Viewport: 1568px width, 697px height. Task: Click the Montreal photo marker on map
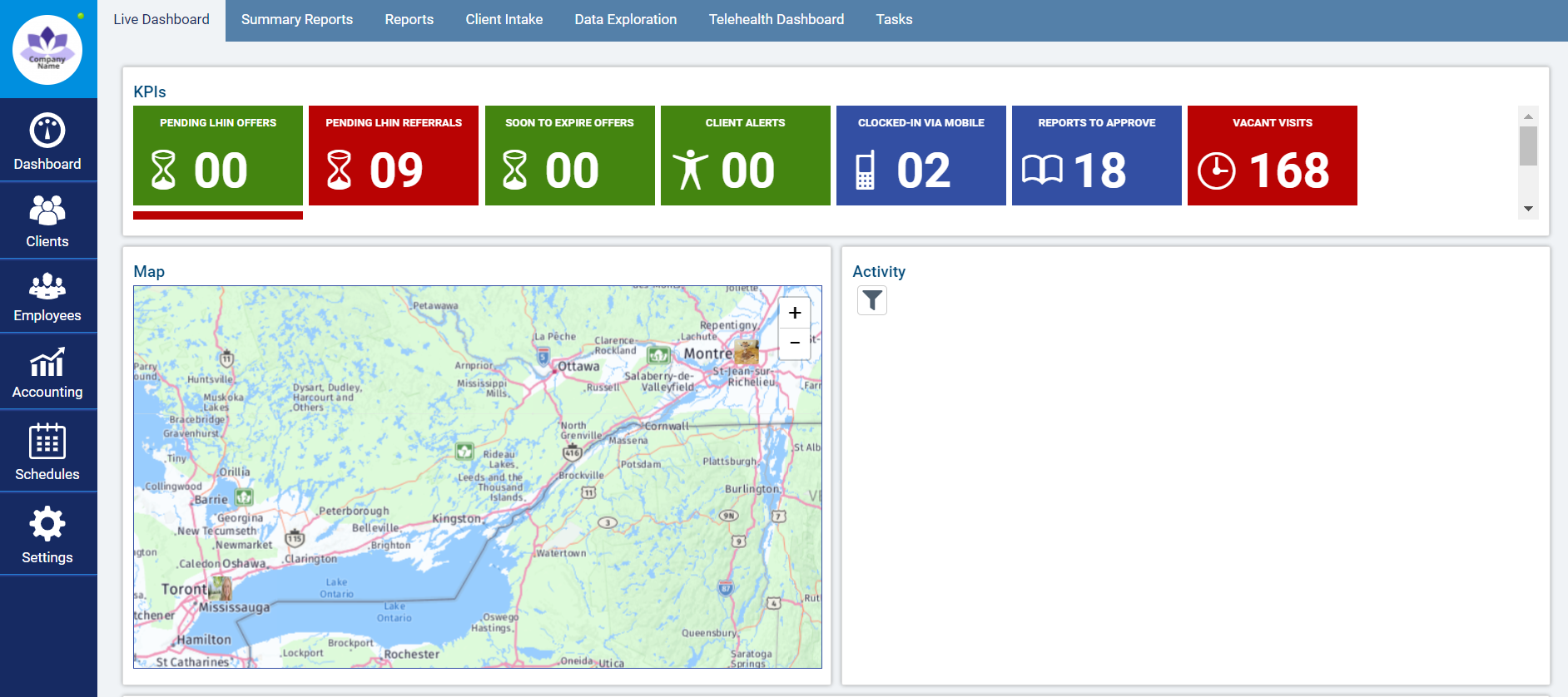tap(746, 351)
